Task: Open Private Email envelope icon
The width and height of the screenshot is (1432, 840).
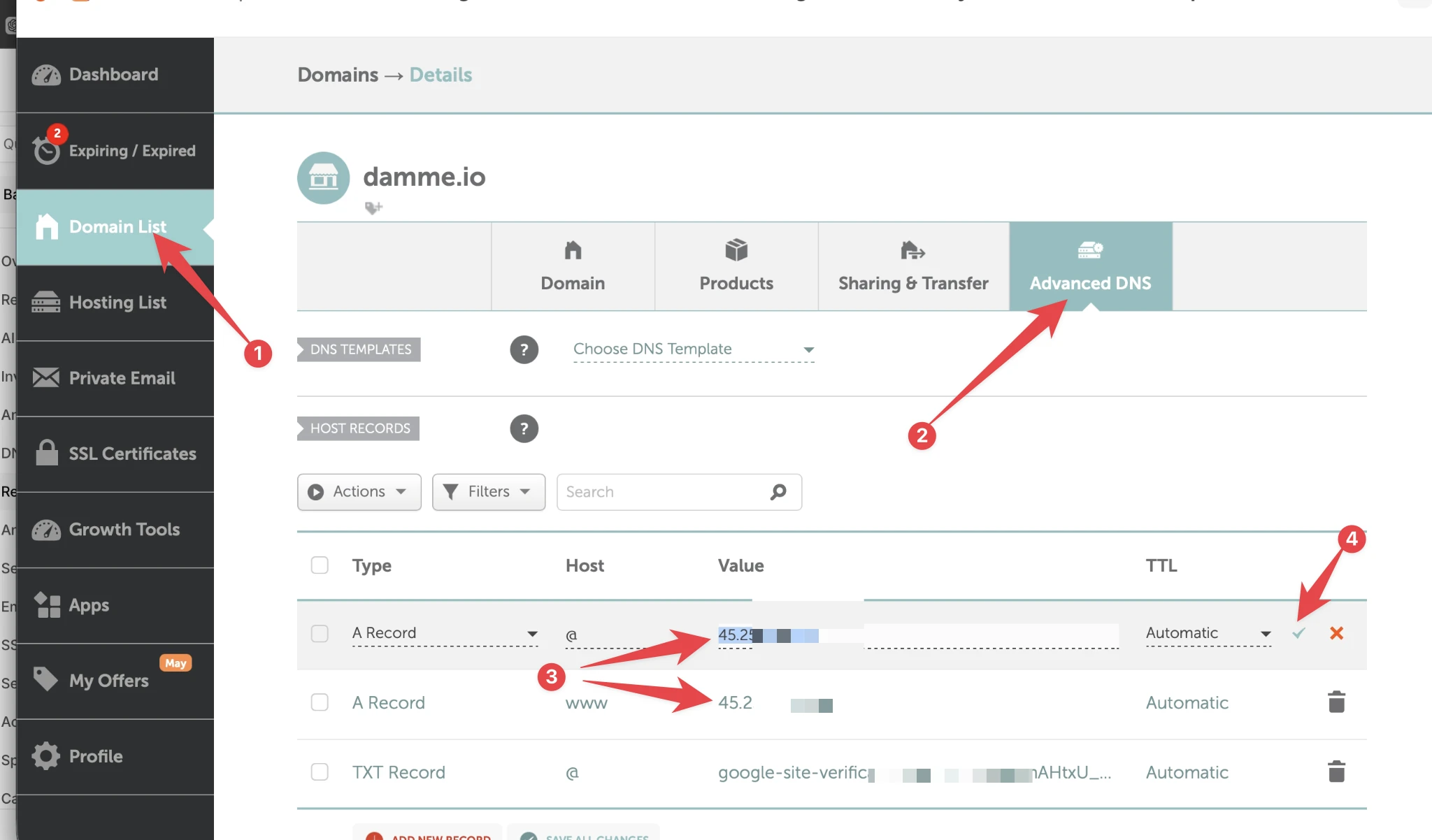Action: (x=46, y=377)
